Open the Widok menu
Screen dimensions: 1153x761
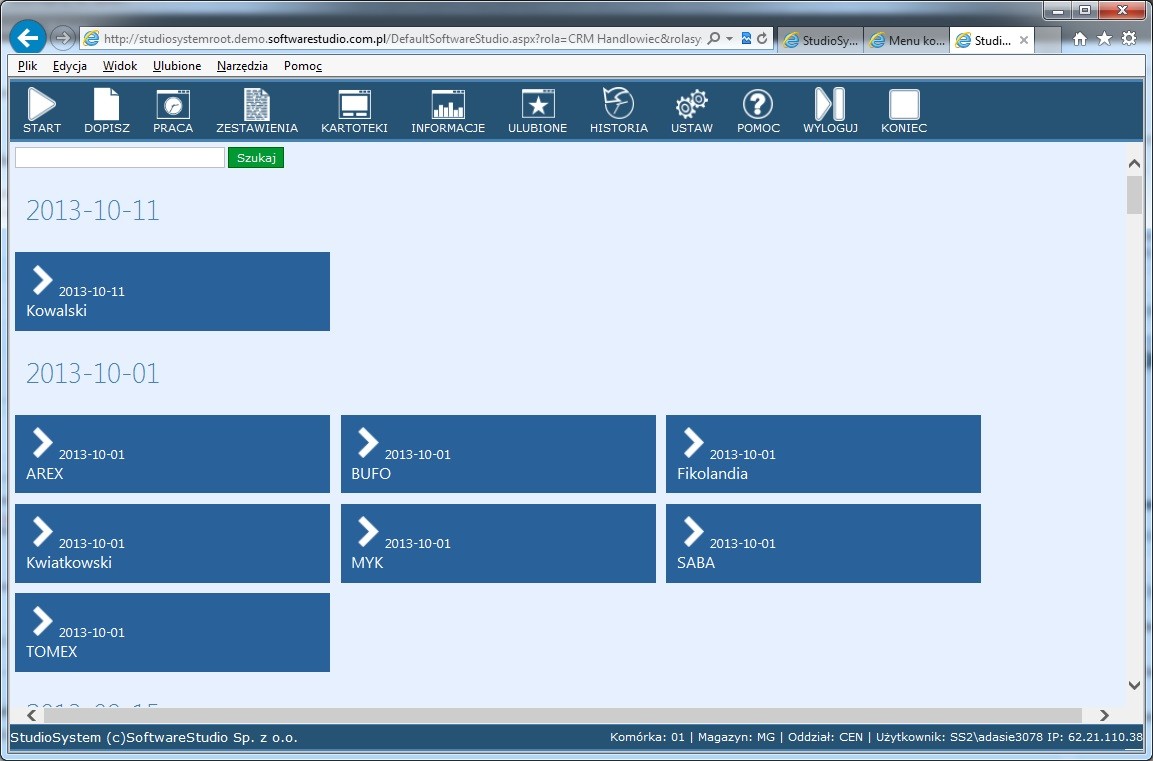click(120, 66)
